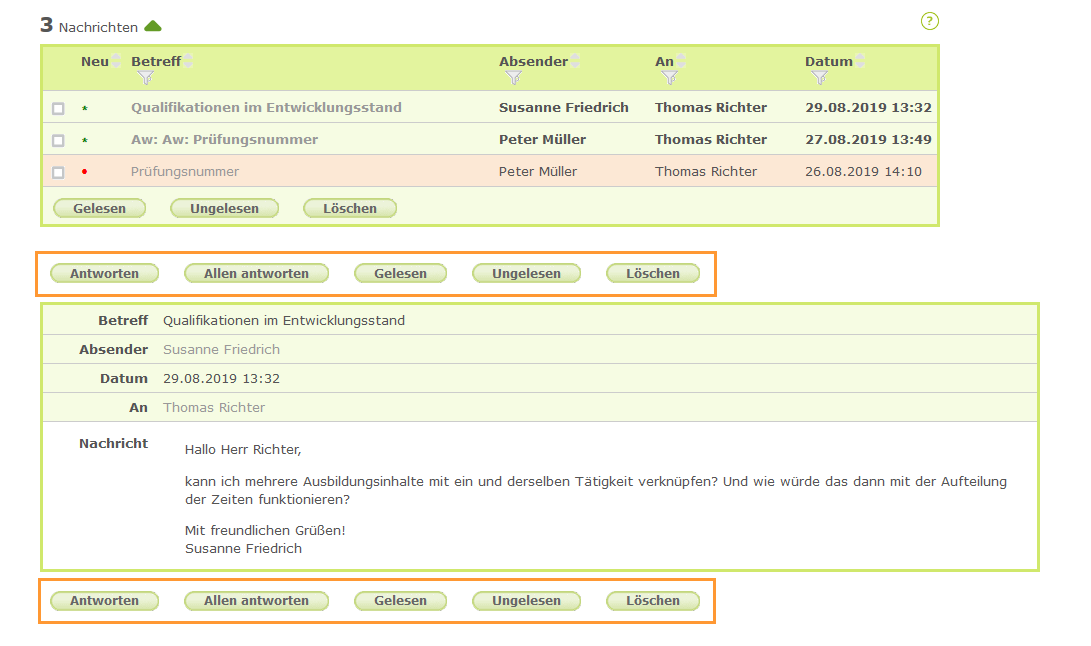Click Löschen in the bottom toolbar
Screen dimensions: 1091x646
tap(652, 601)
